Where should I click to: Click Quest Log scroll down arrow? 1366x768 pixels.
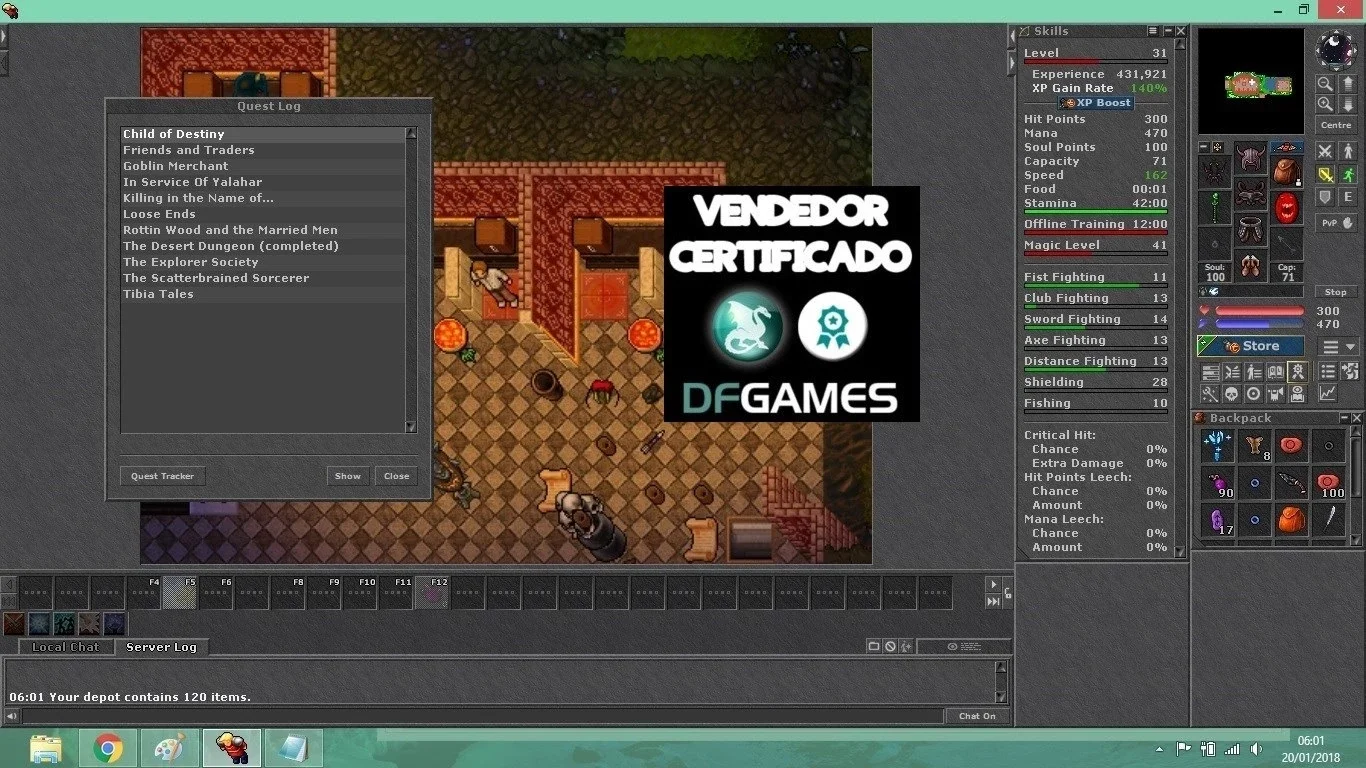click(411, 427)
